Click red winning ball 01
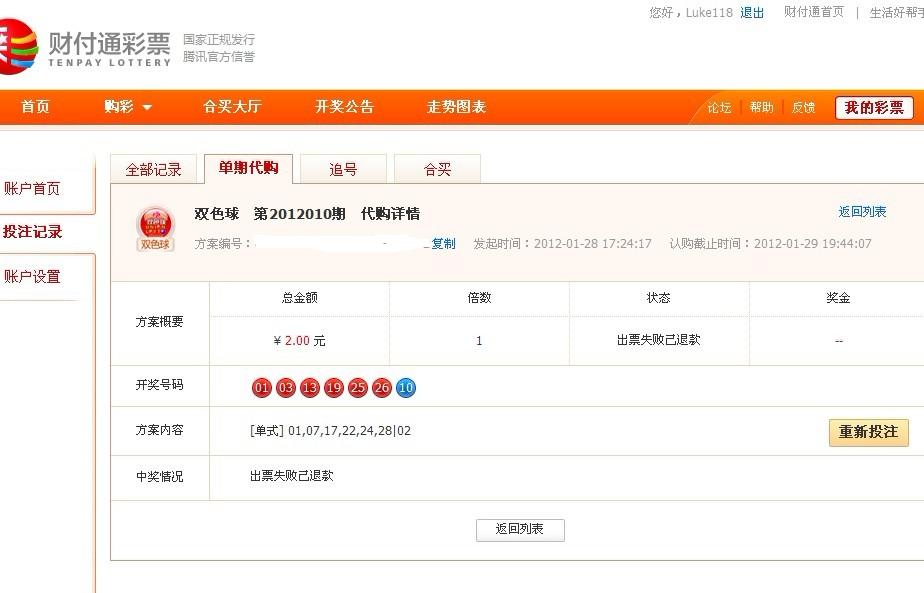Screen dimensions: 924x593 tap(262, 388)
